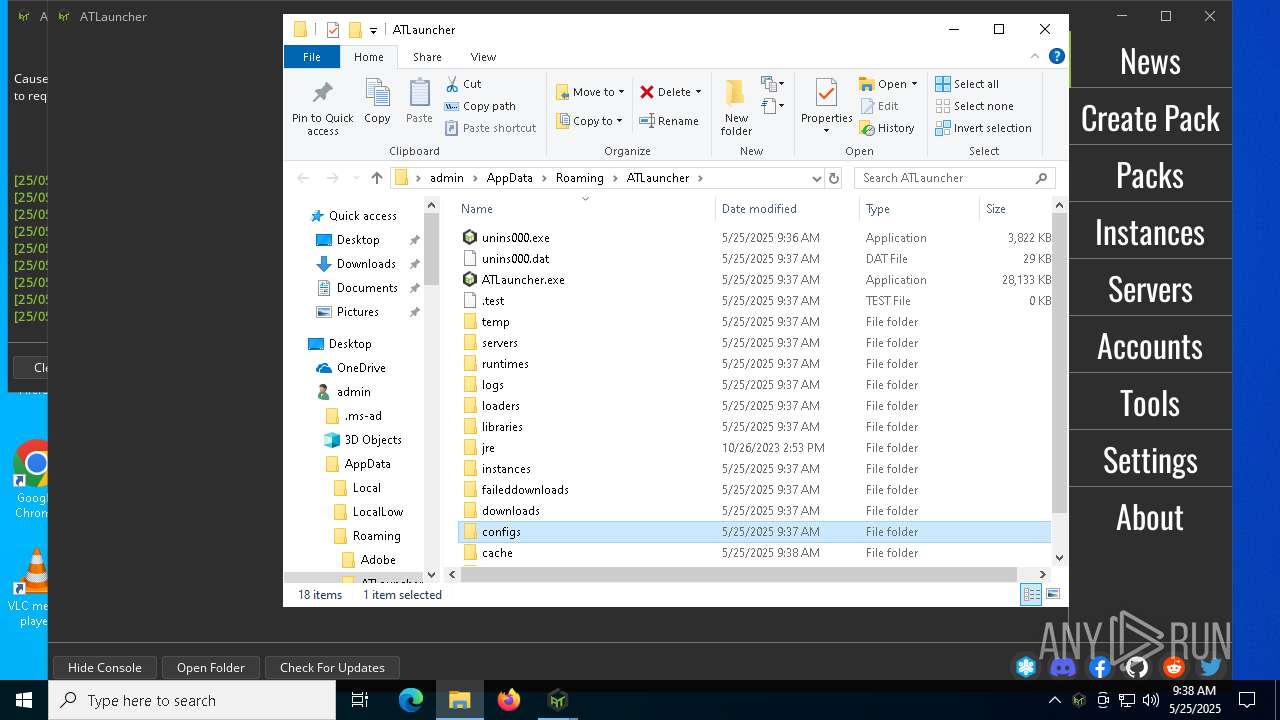Click AppData in breadcrumb path
Screen dimensions: 1280x720
pos(509,178)
